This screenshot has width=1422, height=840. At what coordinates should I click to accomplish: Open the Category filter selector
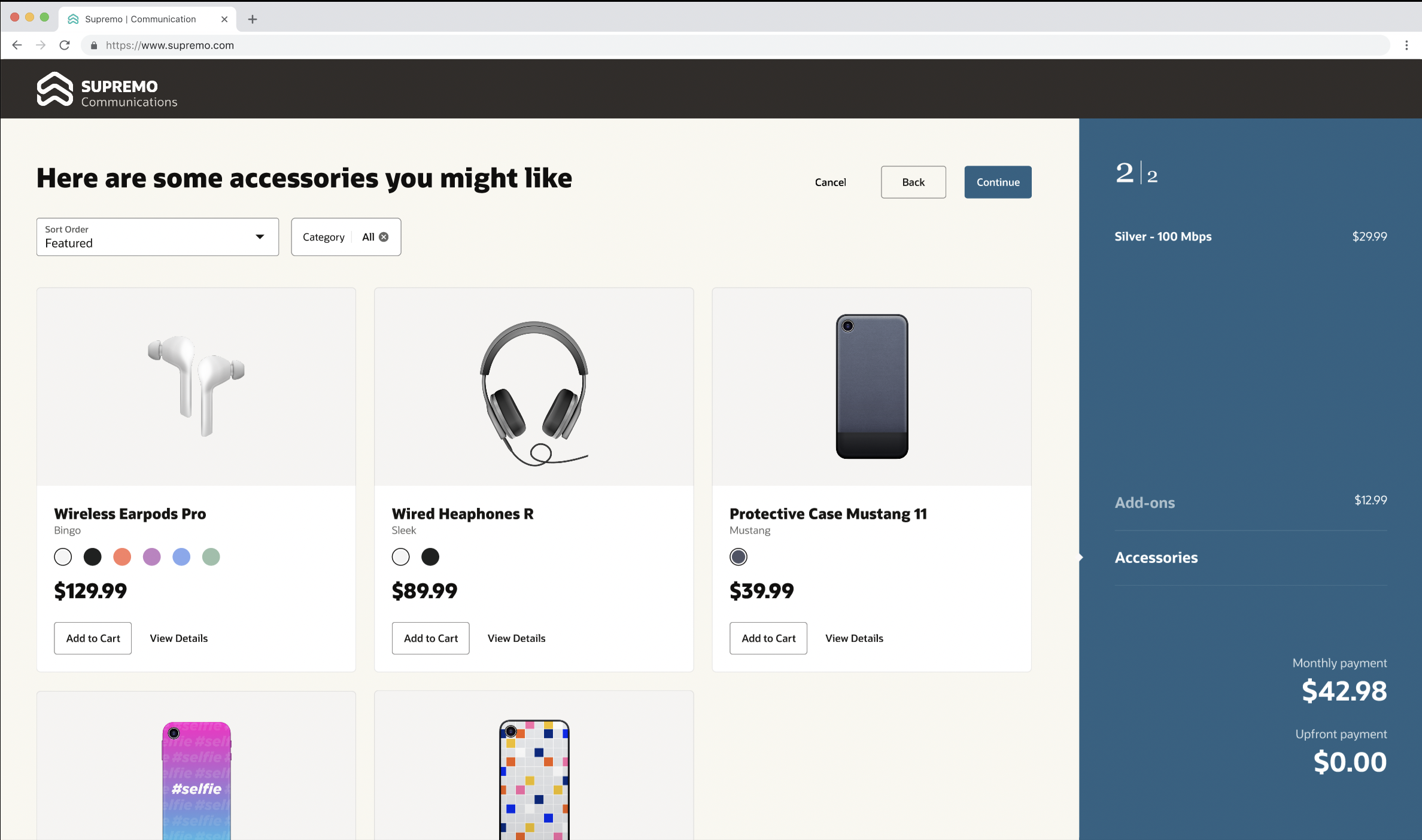(324, 237)
